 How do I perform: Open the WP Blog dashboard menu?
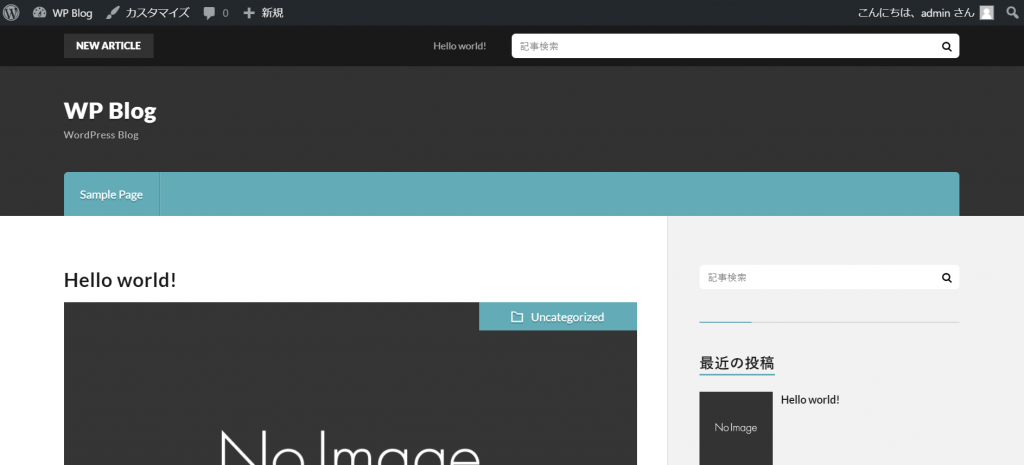(x=62, y=13)
